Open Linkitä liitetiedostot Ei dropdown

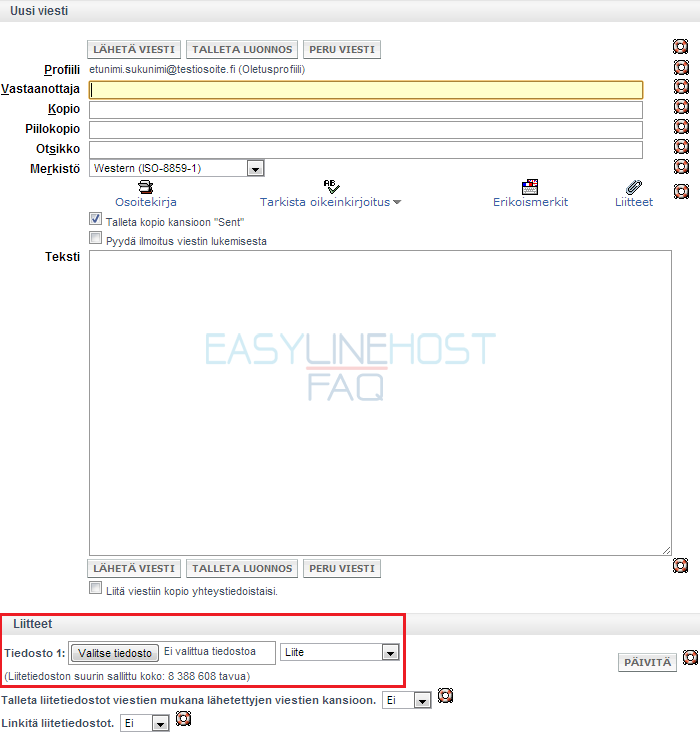point(145,723)
